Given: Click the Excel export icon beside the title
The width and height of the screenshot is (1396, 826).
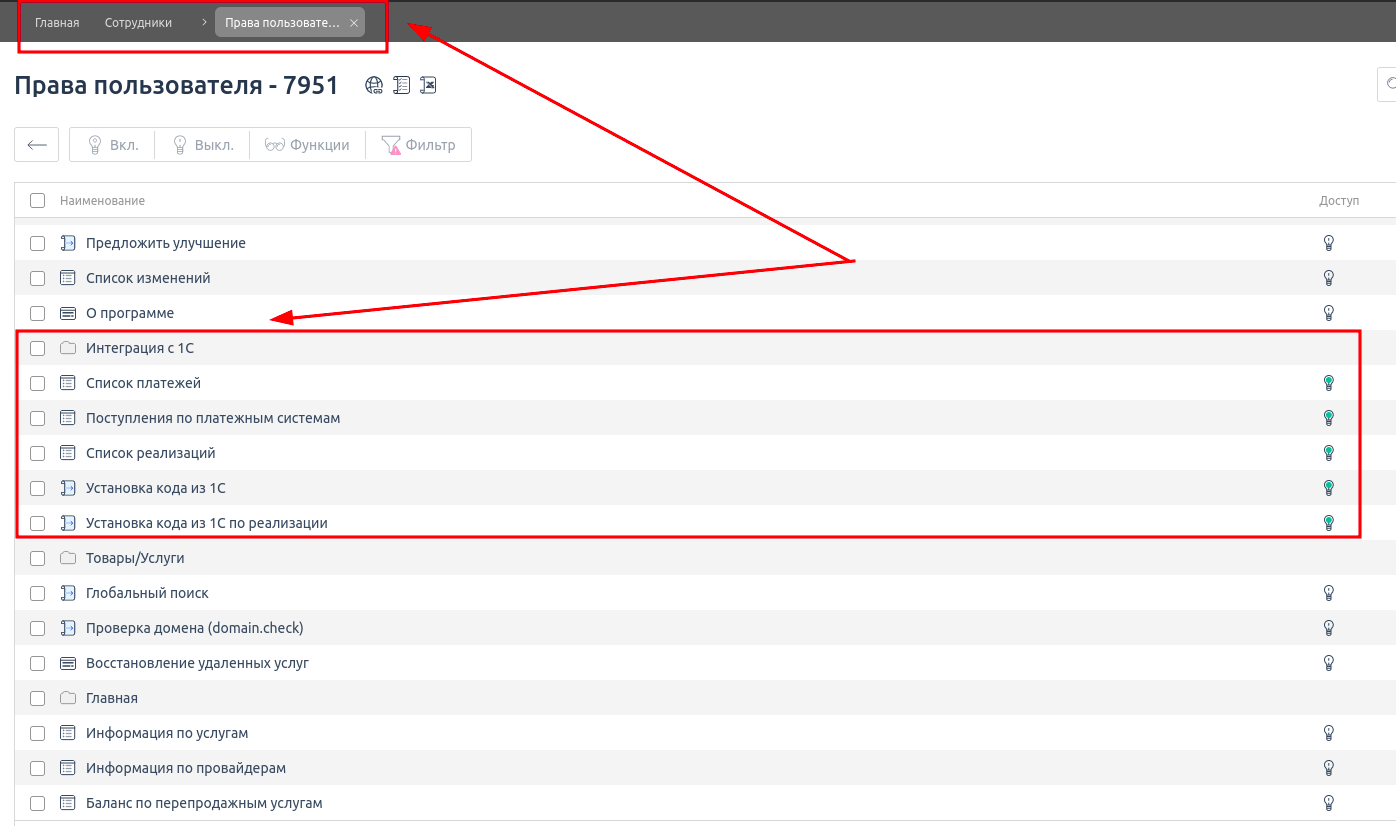Looking at the screenshot, I should point(428,86).
